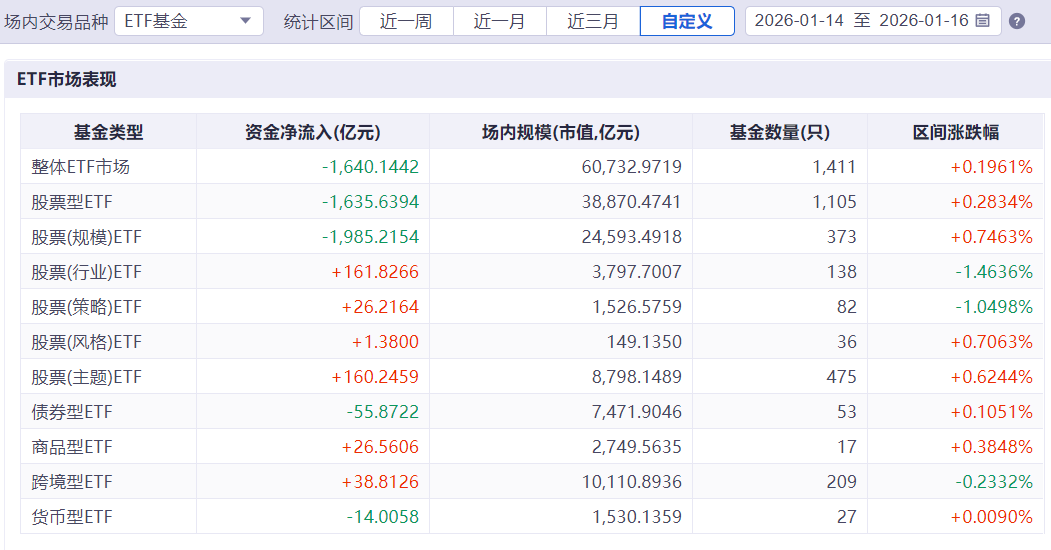Select the 近一月 interval tab
The width and height of the screenshot is (1051, 550).
[500, 21]
